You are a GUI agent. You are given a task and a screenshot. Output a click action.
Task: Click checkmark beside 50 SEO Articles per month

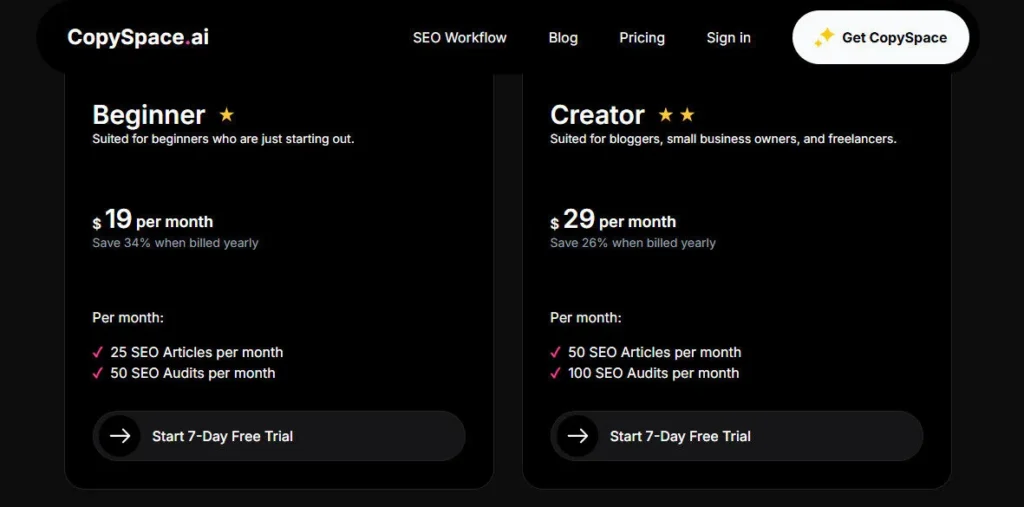(556, 352)
